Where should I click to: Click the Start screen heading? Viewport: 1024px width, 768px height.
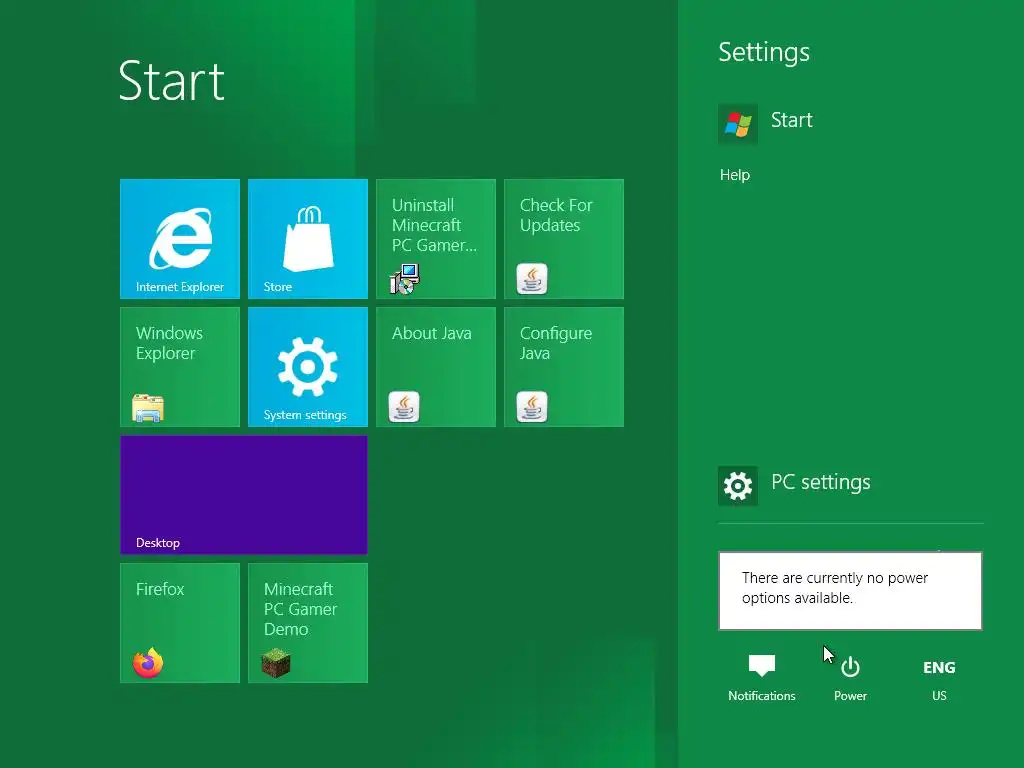tap(172, 81)
